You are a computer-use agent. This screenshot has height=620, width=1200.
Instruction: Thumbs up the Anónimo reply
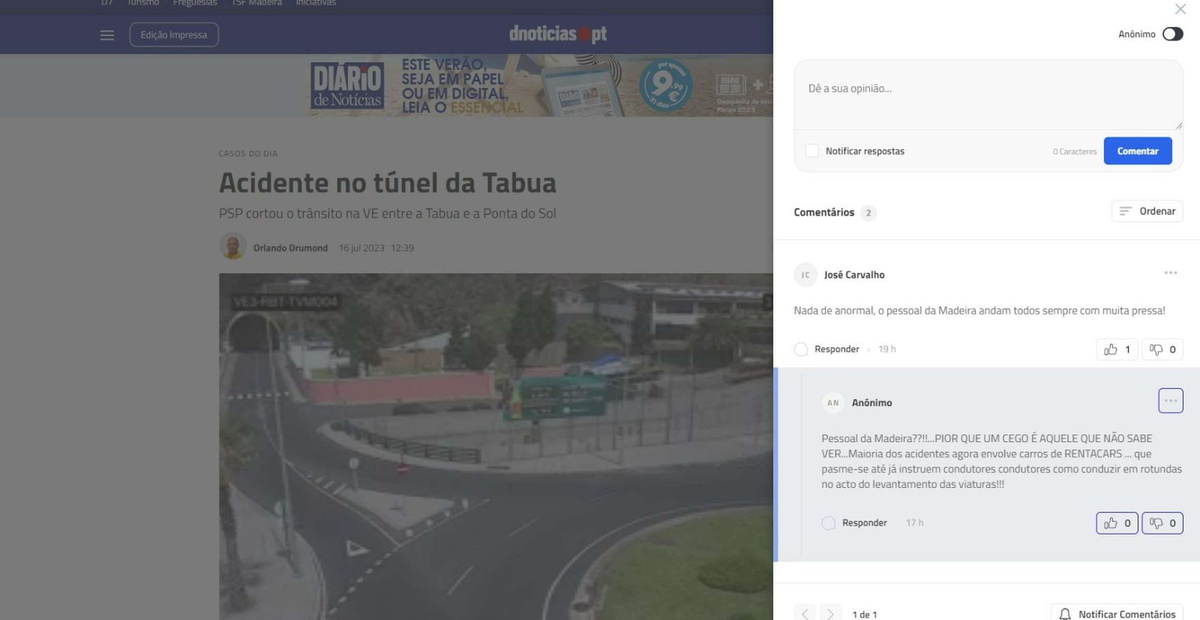pos(1116,523)
